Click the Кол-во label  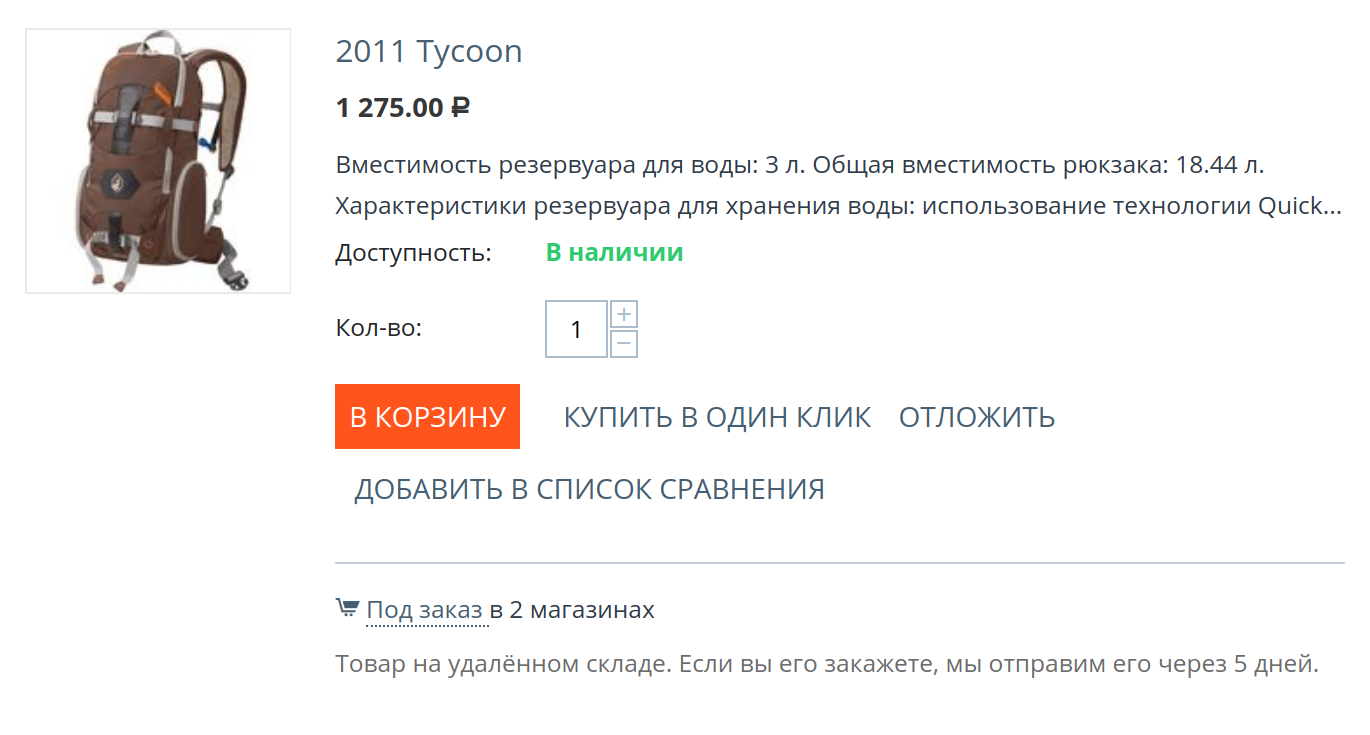379,328
